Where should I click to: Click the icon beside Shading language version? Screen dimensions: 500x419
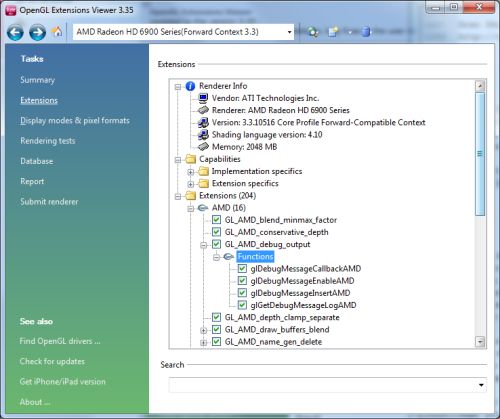pos(203,135)
